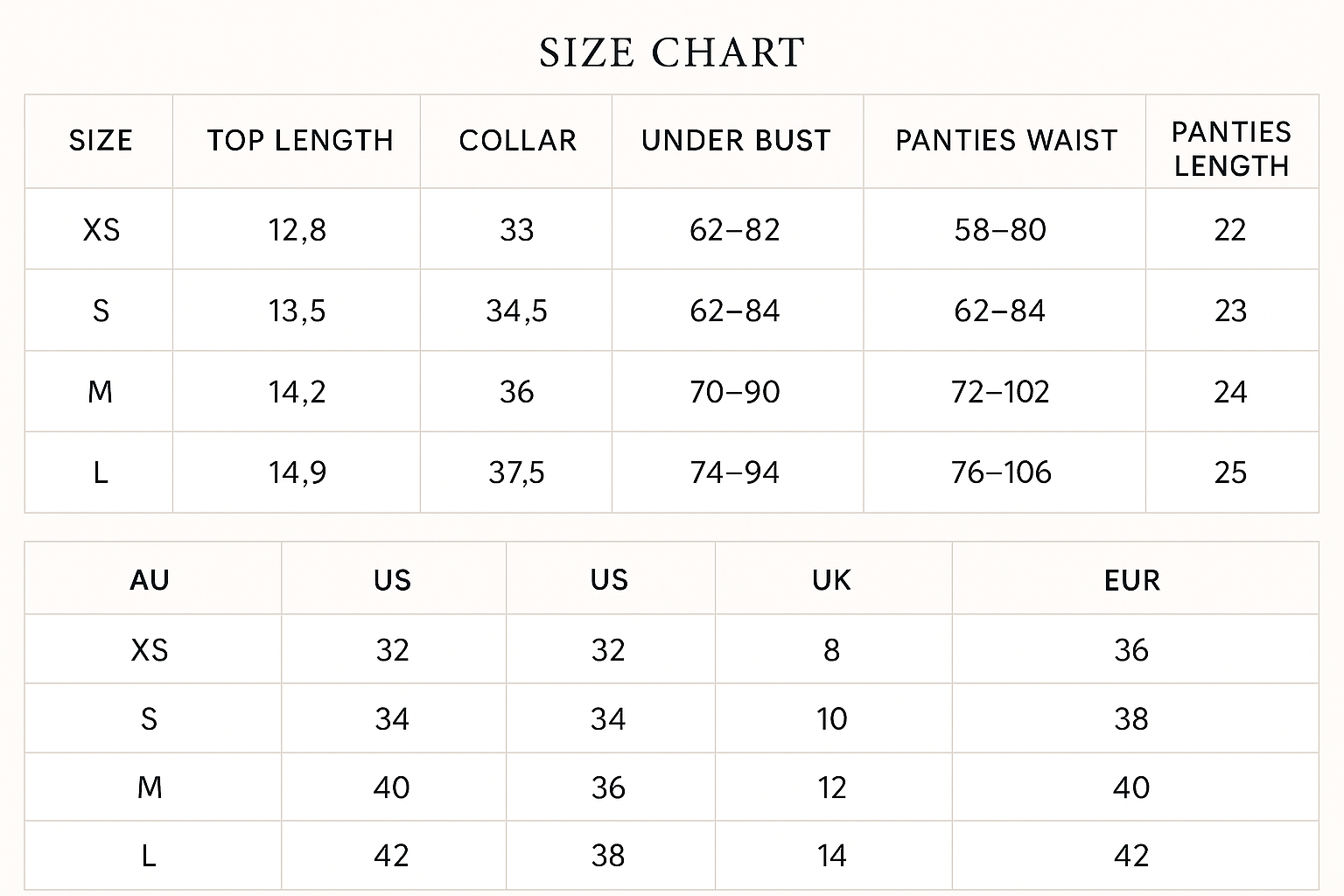Viewport: 1344px width, 896px height.
Task: Click the XS row label in measurements table
Action: click(x=101, y=230)
